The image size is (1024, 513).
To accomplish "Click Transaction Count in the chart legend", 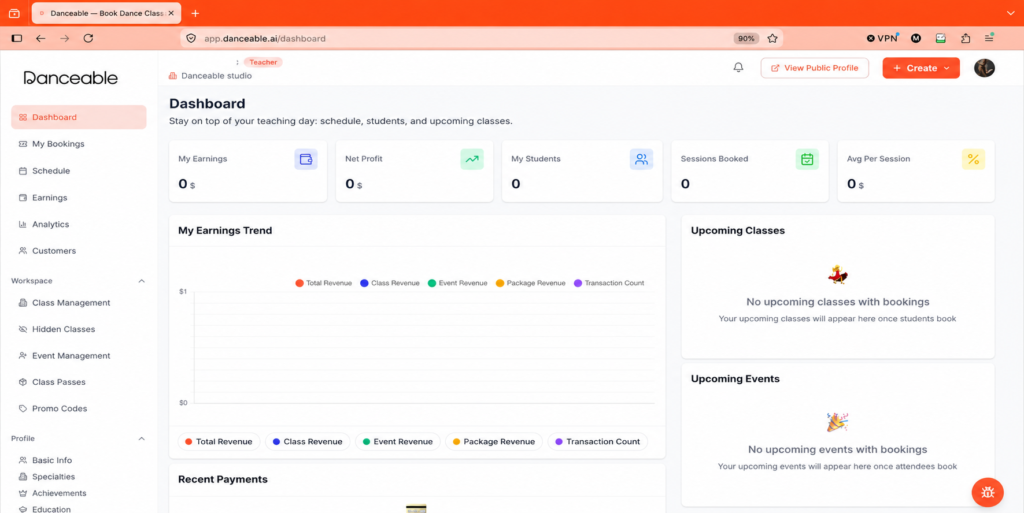I will tap(609, 283).
